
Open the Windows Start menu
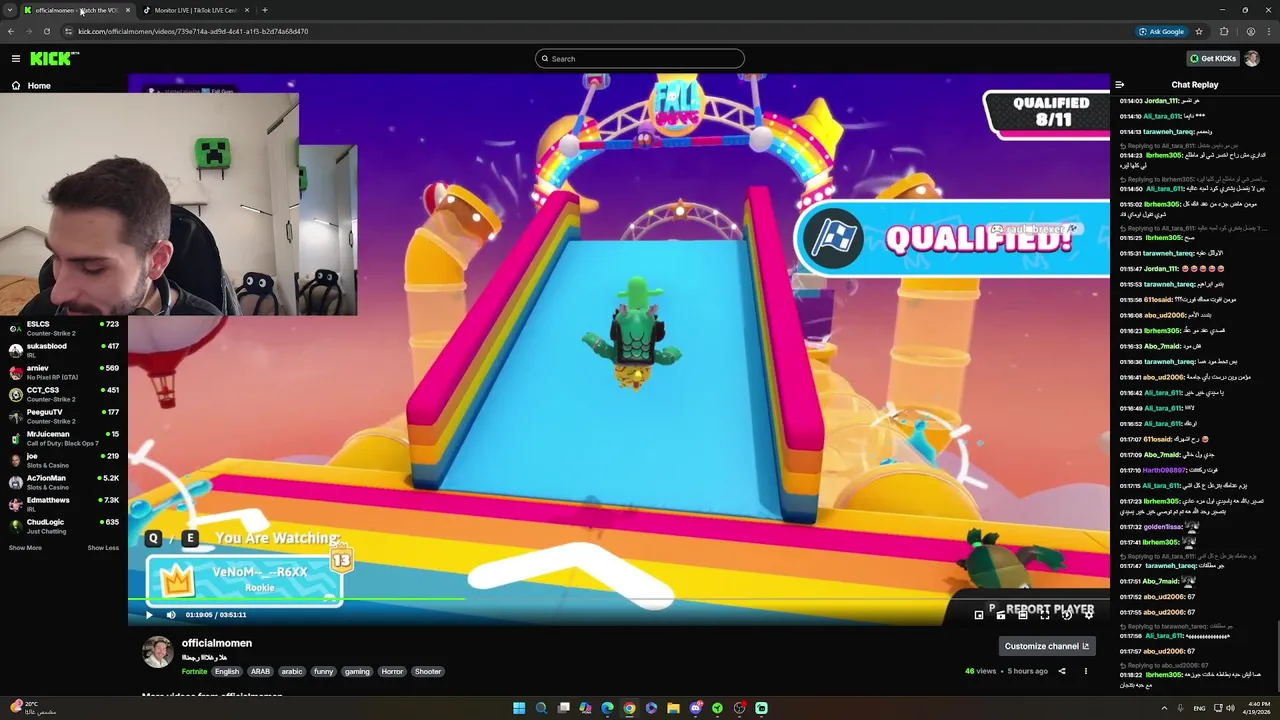pos(519,708)
